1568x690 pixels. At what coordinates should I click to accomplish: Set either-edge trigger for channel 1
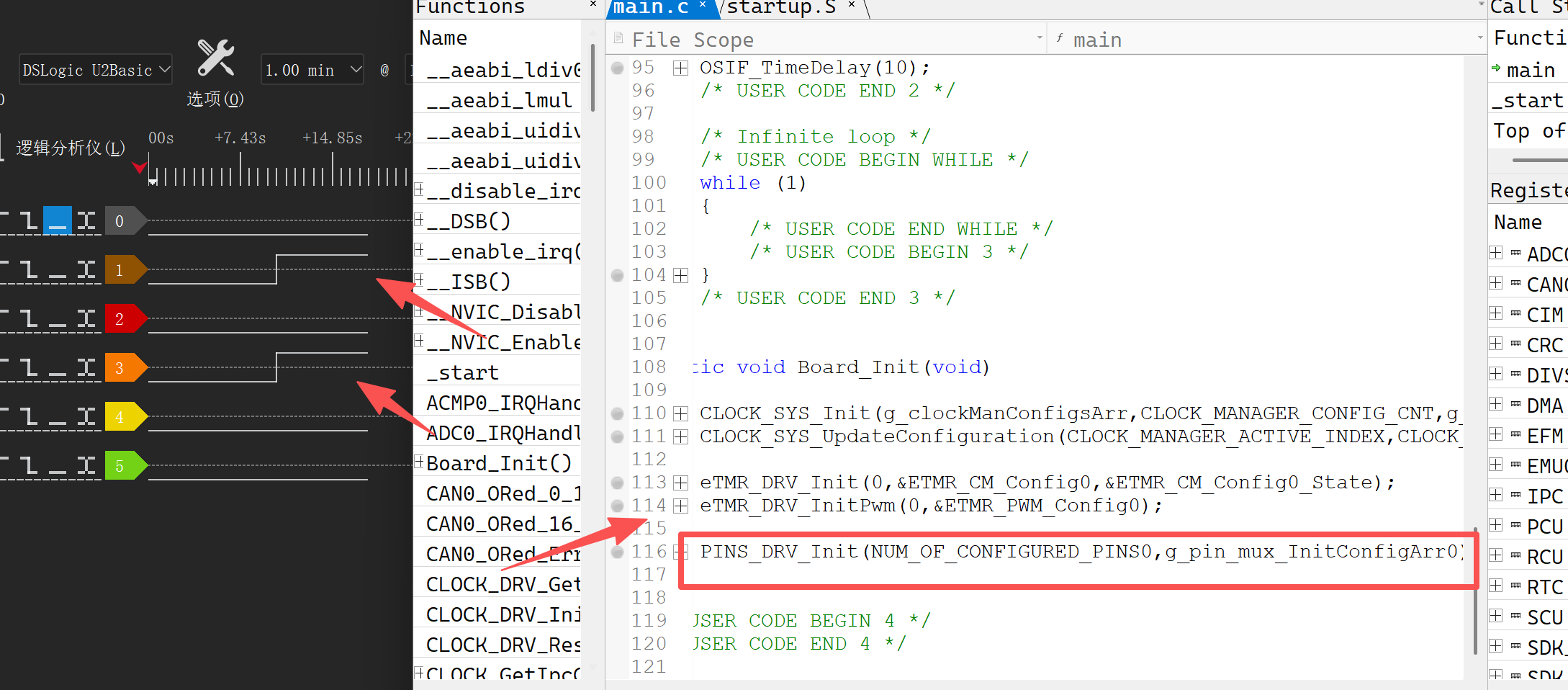coord(86,270)
